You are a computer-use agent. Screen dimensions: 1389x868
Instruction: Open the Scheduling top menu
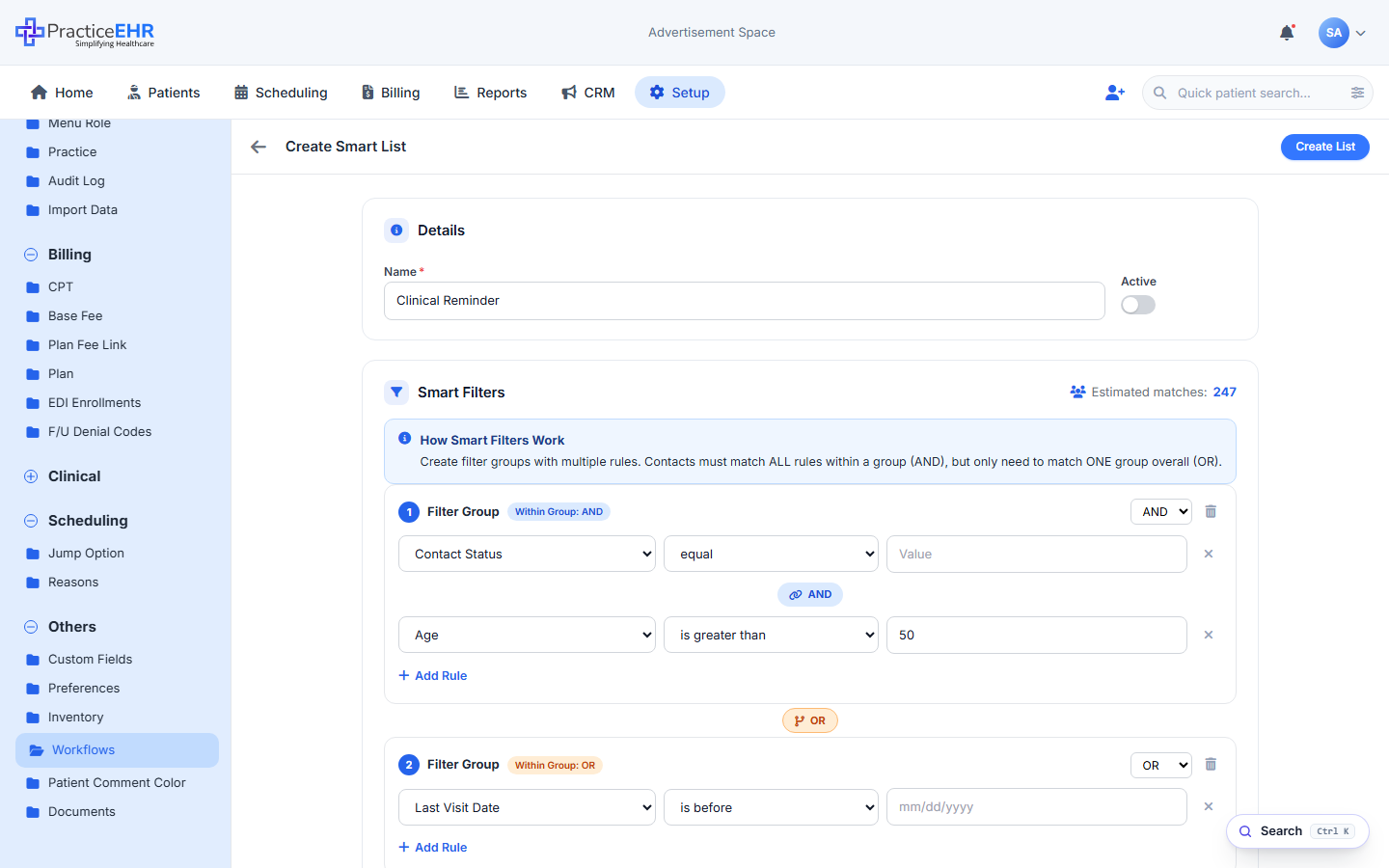(x=281, y=93)
